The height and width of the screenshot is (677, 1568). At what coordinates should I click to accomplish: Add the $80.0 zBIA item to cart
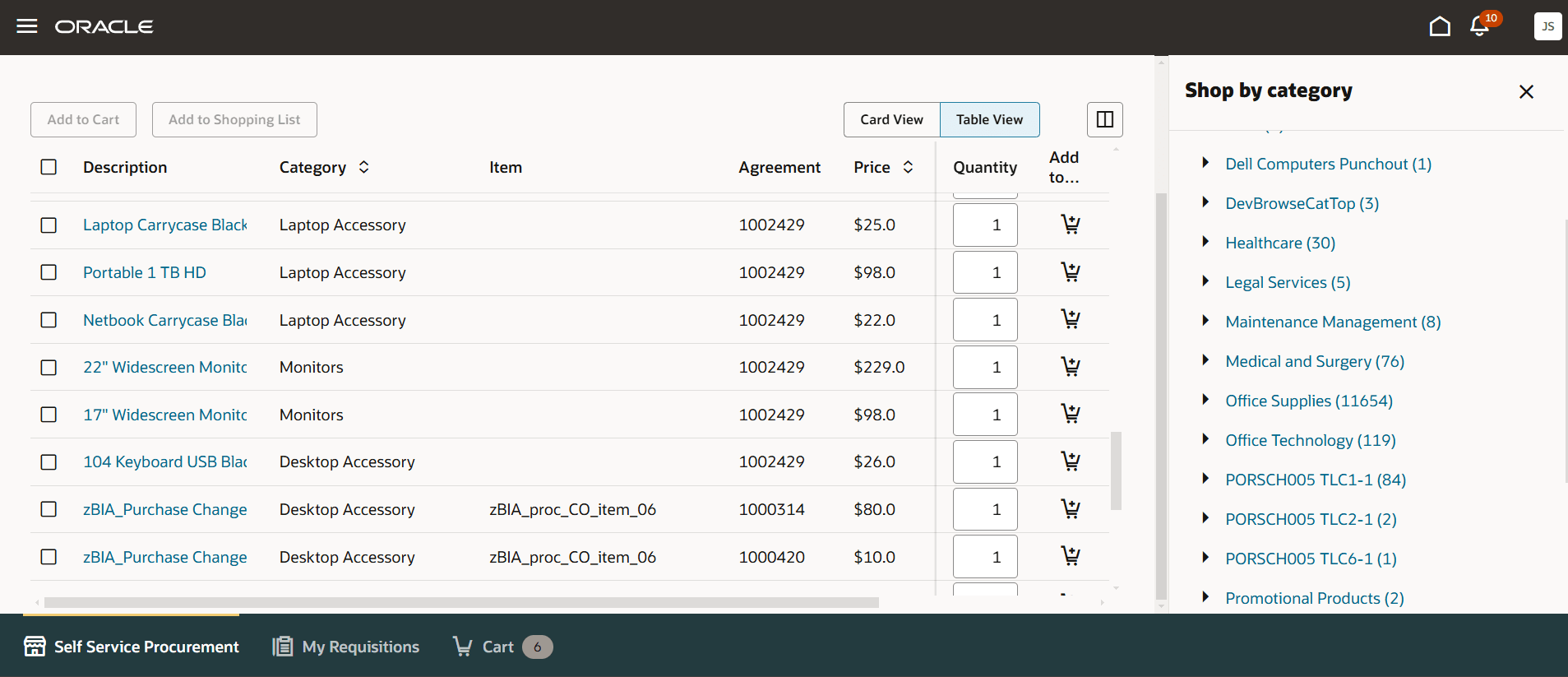click(1071, 509)
